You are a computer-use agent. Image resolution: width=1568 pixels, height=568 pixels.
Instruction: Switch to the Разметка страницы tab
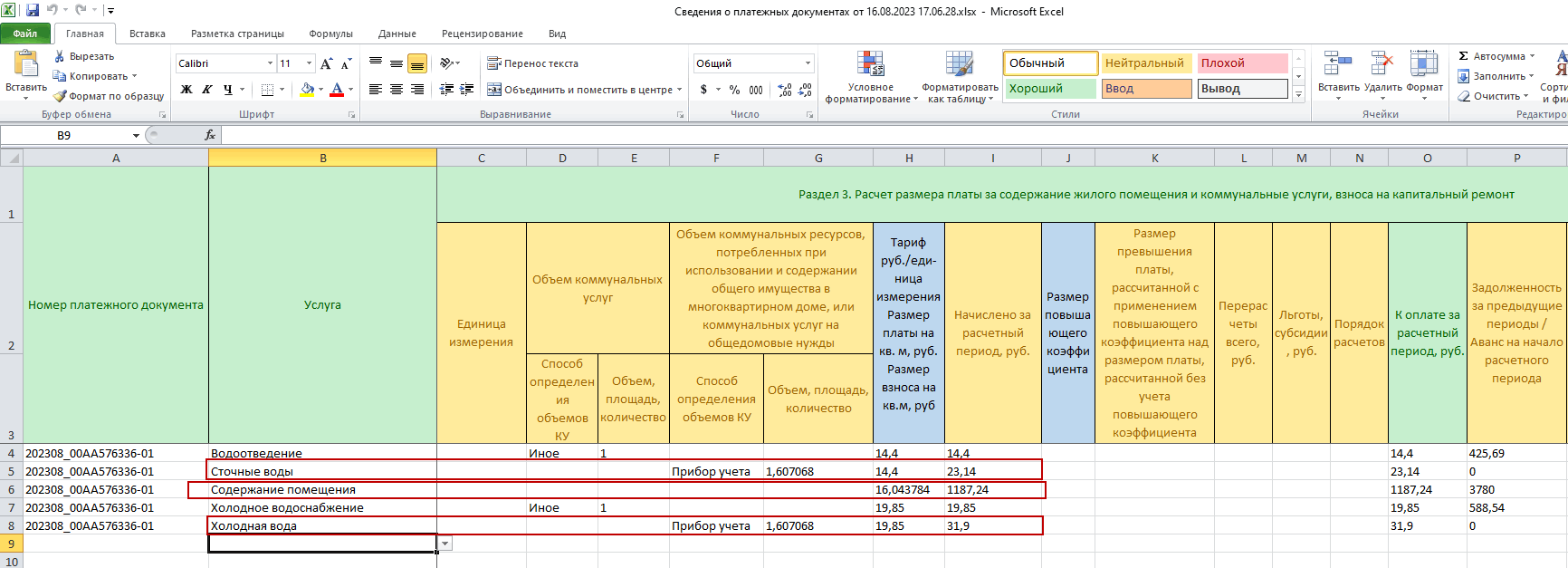point(237,34)
